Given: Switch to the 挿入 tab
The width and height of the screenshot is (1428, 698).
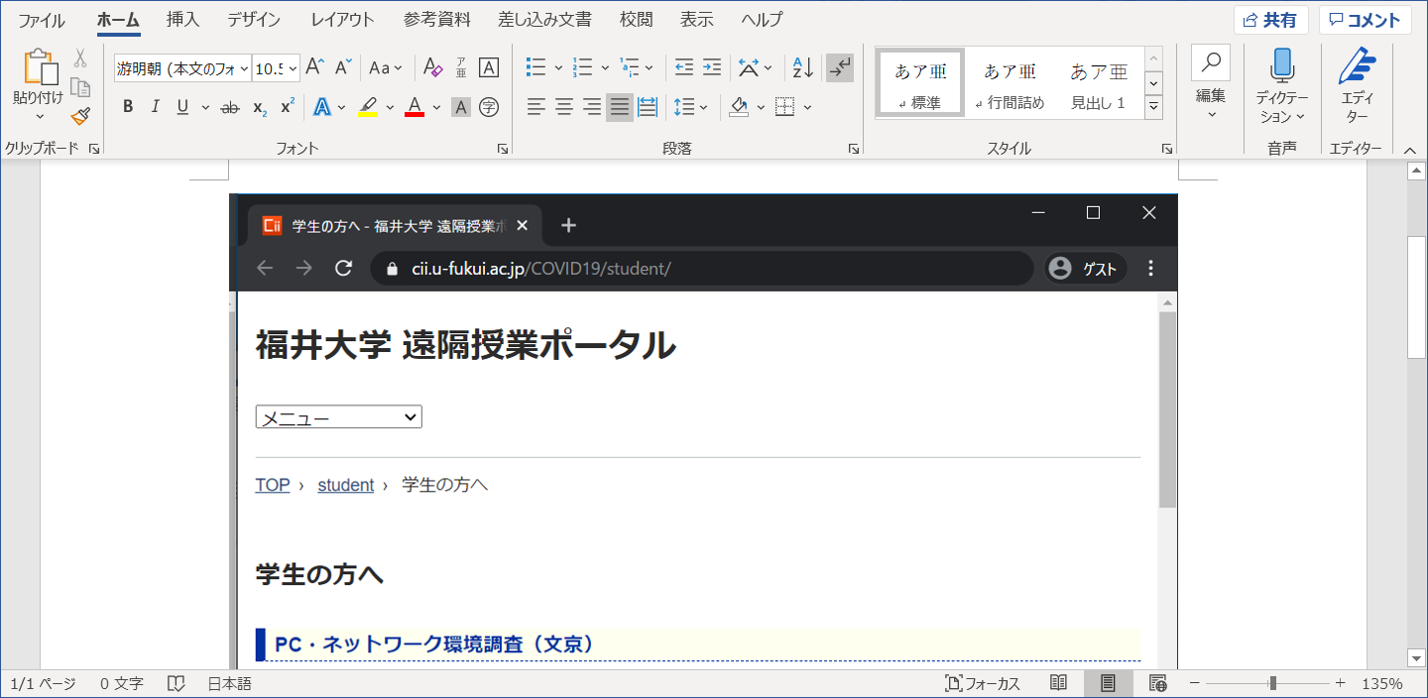Looking at the screenshot, I should tap(183, 20).
